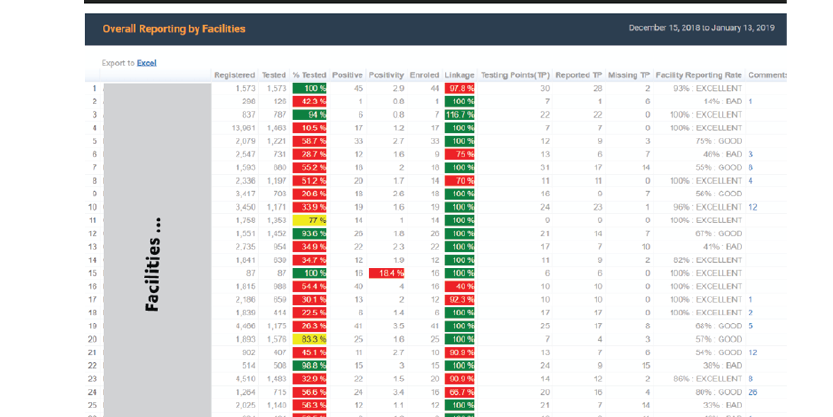Click the Reported TP column header
The height and width of the screenshot is (417, 833).
coord(579,75)
